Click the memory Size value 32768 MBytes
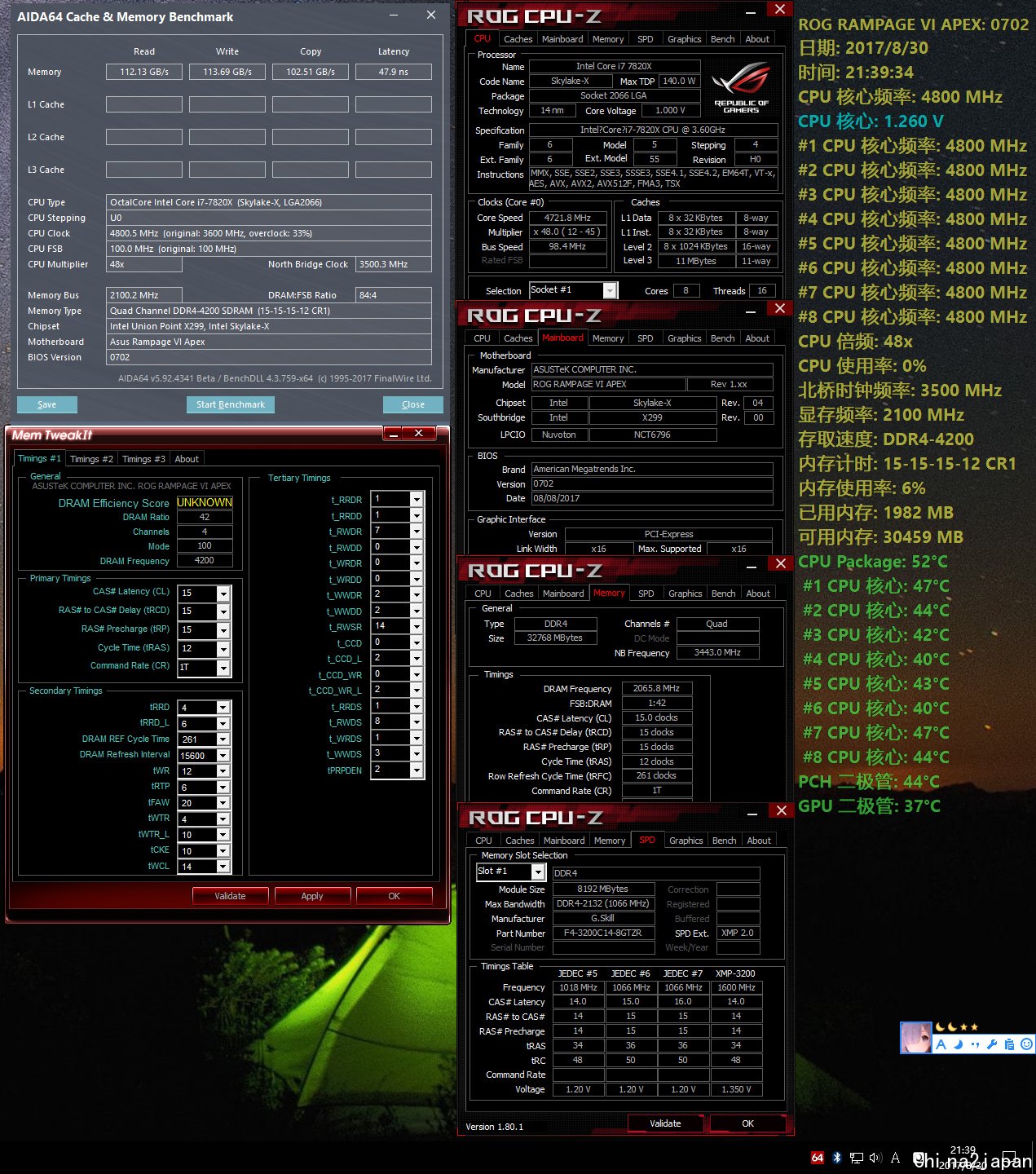1036x1174 pixels. coord(555,638)
